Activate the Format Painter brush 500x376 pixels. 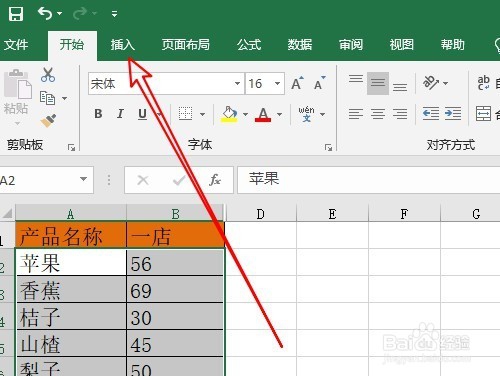click(48, 121)
